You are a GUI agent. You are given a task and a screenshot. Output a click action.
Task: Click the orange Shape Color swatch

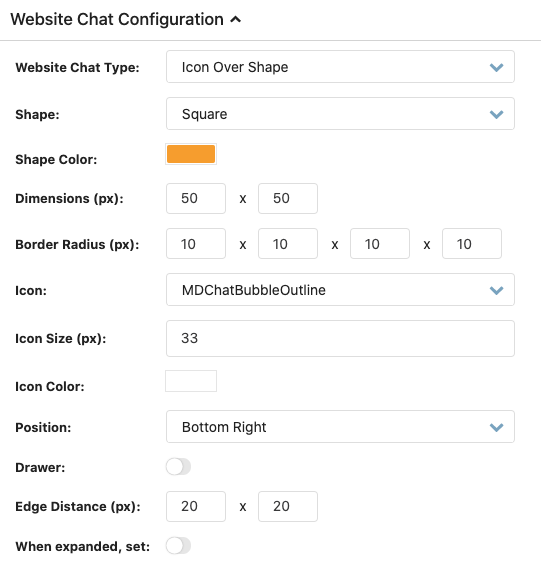click(x=191, y=154)
